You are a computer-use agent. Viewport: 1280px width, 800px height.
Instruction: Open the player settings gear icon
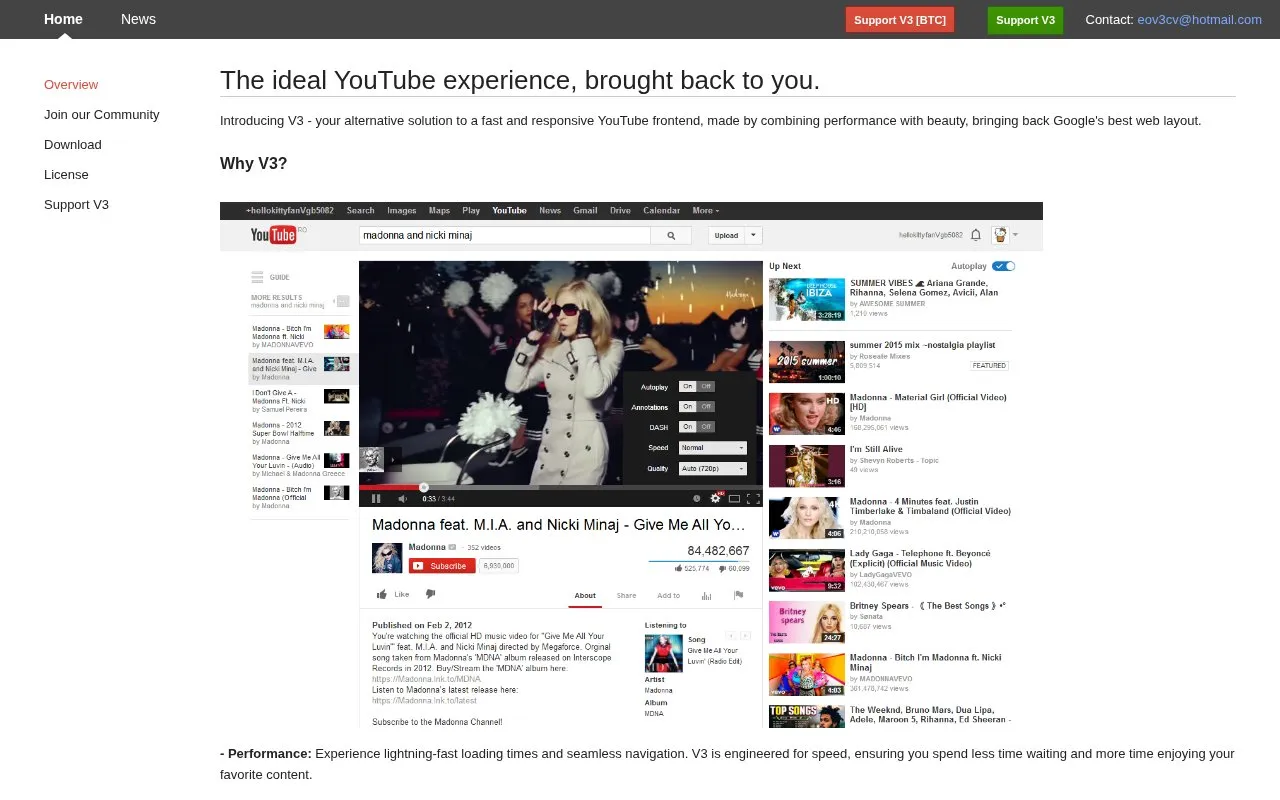[716, 498]
